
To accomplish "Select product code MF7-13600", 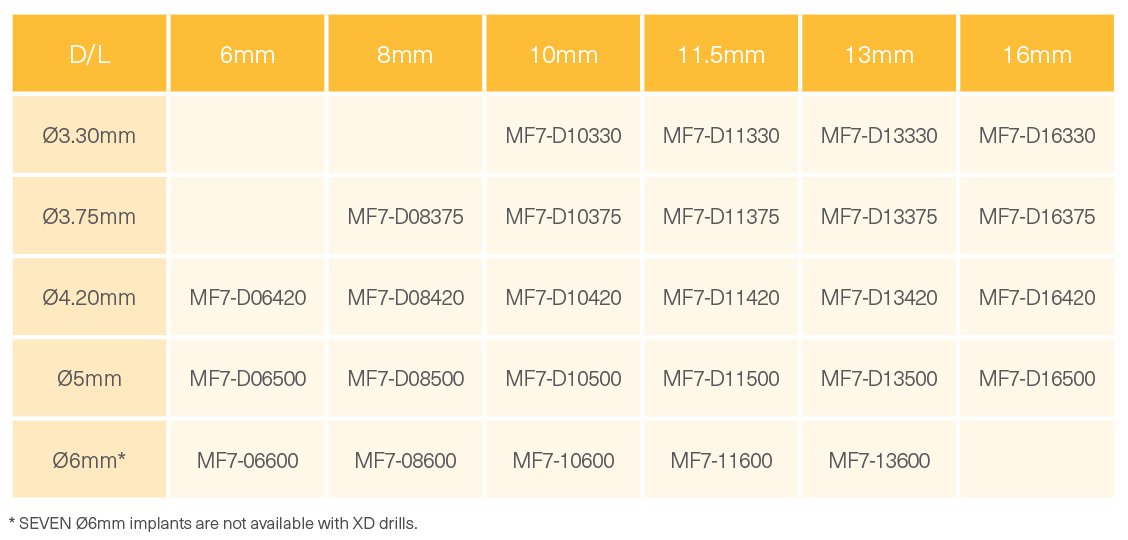I will point(879,460).
